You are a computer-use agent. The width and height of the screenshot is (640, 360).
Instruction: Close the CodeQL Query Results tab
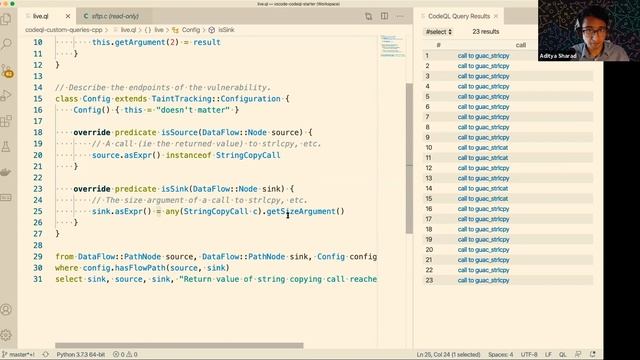pos(496,16)
